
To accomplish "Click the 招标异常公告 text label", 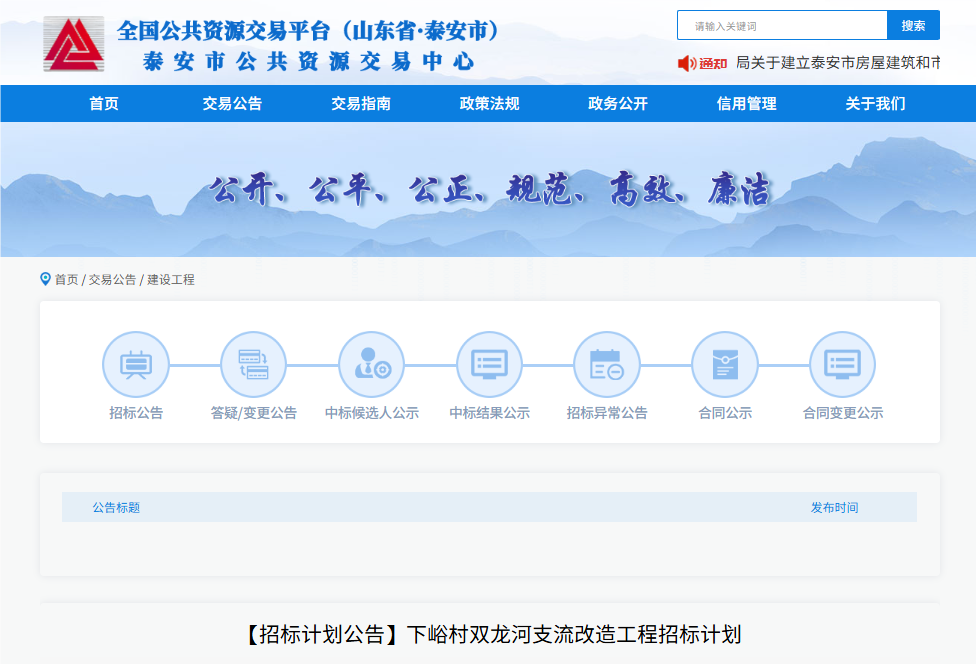I will coord(607,413).
